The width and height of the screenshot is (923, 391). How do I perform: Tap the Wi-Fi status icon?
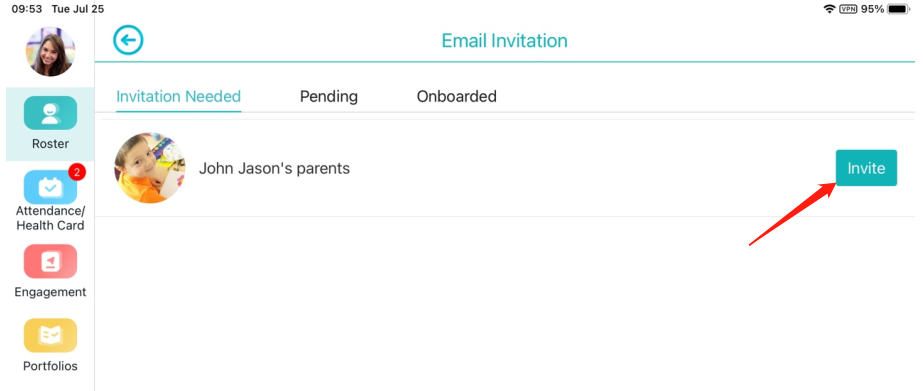click(x=829, y=9)
